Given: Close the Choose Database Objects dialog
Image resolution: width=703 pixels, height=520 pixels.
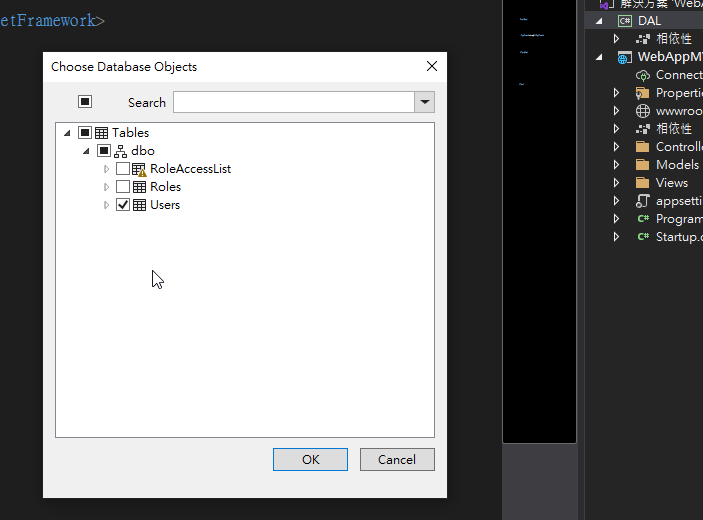Looking at the screenshot, I should pos(432,66).
